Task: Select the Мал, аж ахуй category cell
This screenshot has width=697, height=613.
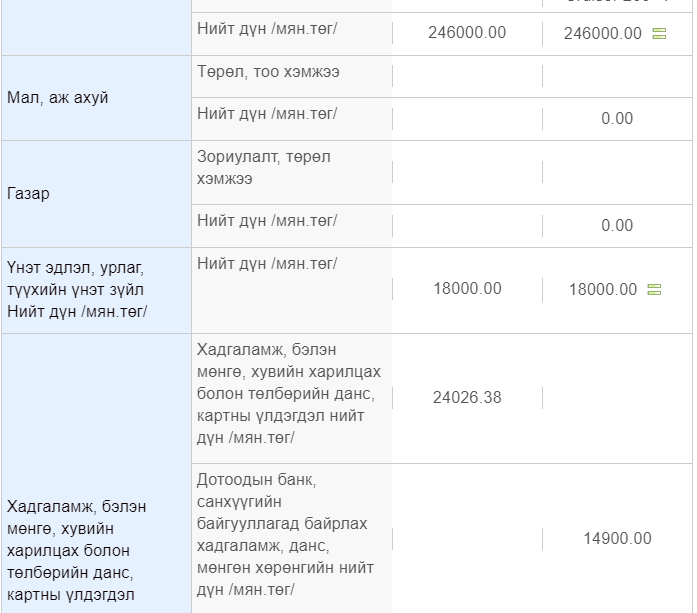Action: [96, 98]
